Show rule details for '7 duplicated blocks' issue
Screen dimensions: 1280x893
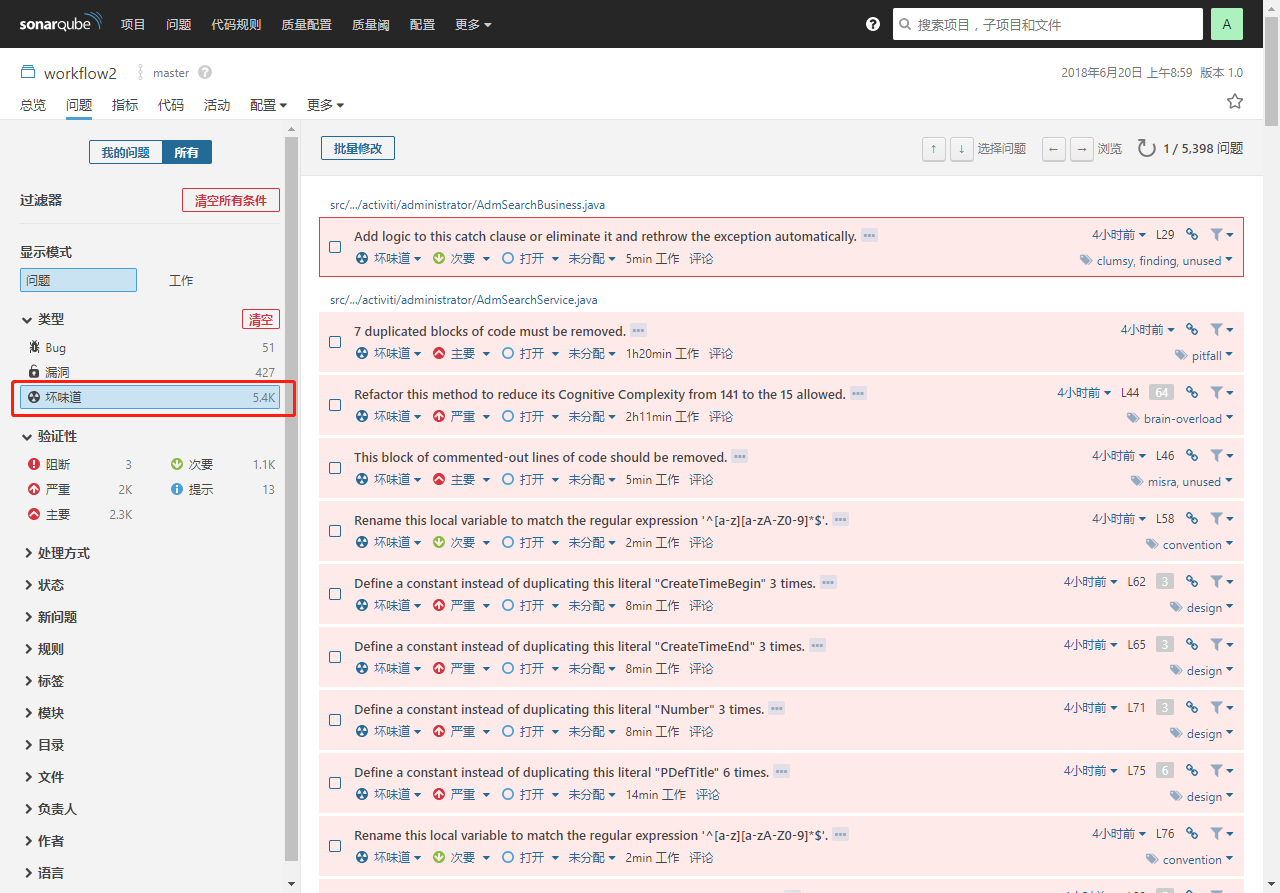[638, 331]
